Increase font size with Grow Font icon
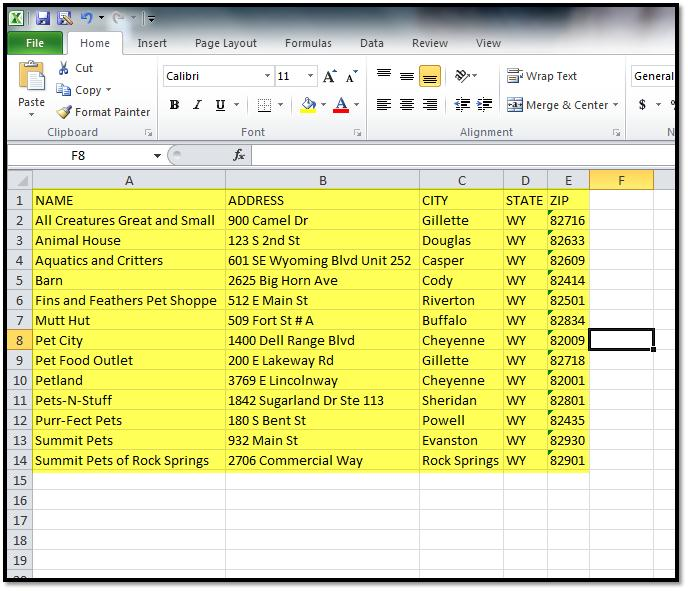 [x=329, y=76]
